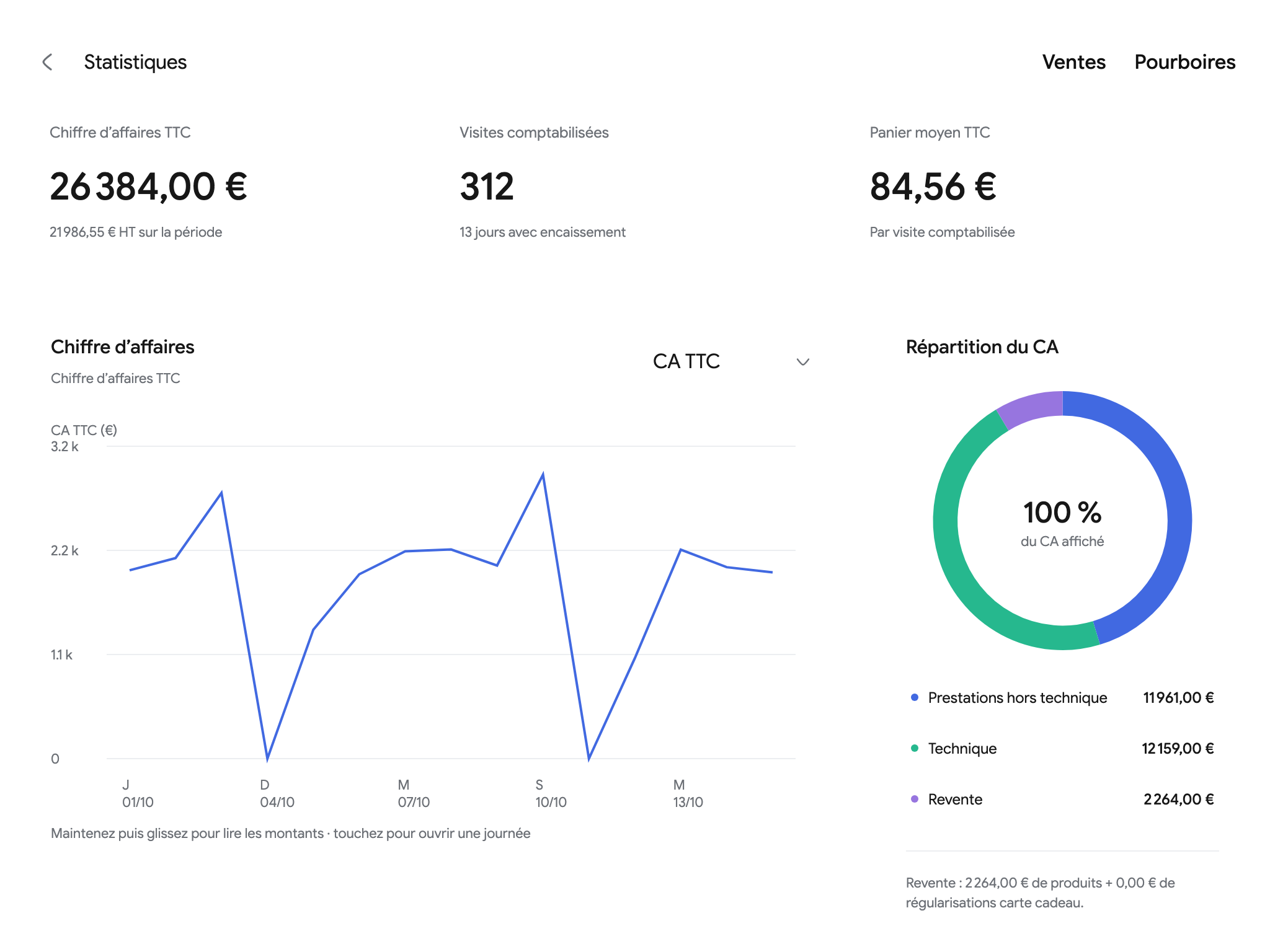Click the Répartition du CA heading
Image resolution: width=1270 pixels, height=952 pixels.
pos(982,346)
